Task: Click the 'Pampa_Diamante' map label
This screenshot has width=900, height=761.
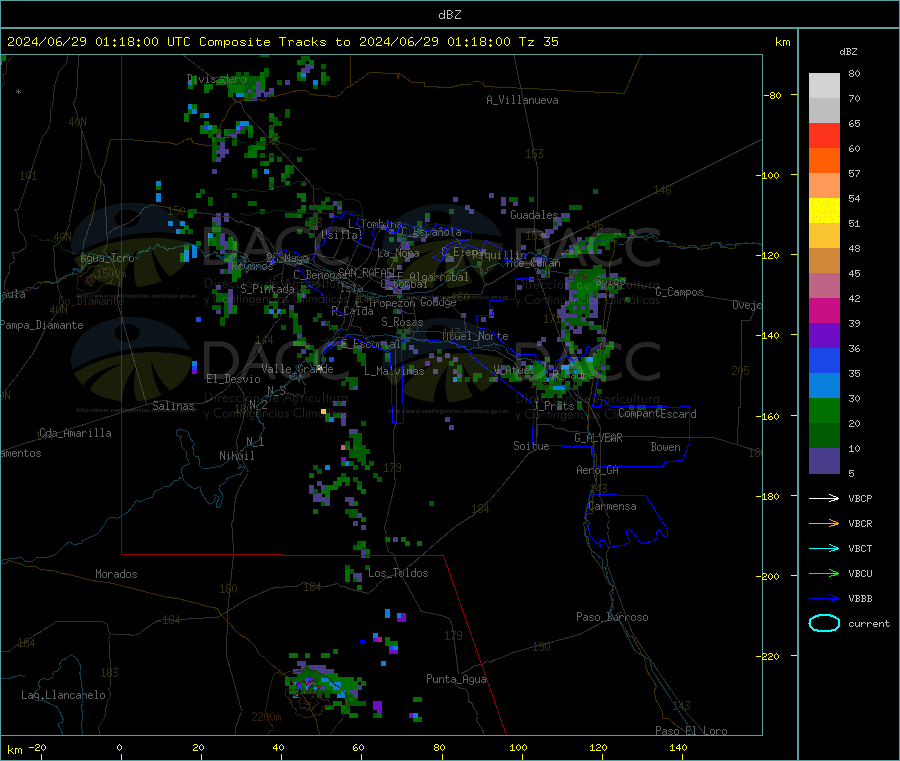Action: click(x=41, y=325)
